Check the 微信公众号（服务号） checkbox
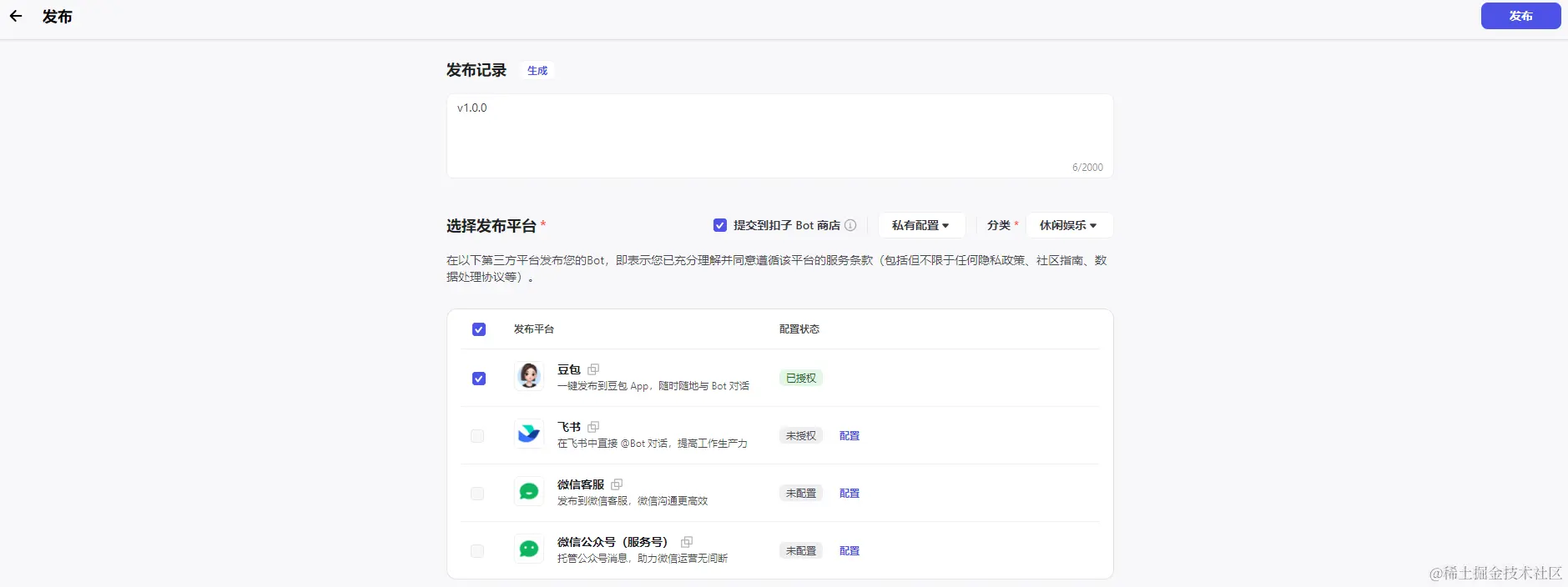The image size is (1568, 587). point(477,551)
